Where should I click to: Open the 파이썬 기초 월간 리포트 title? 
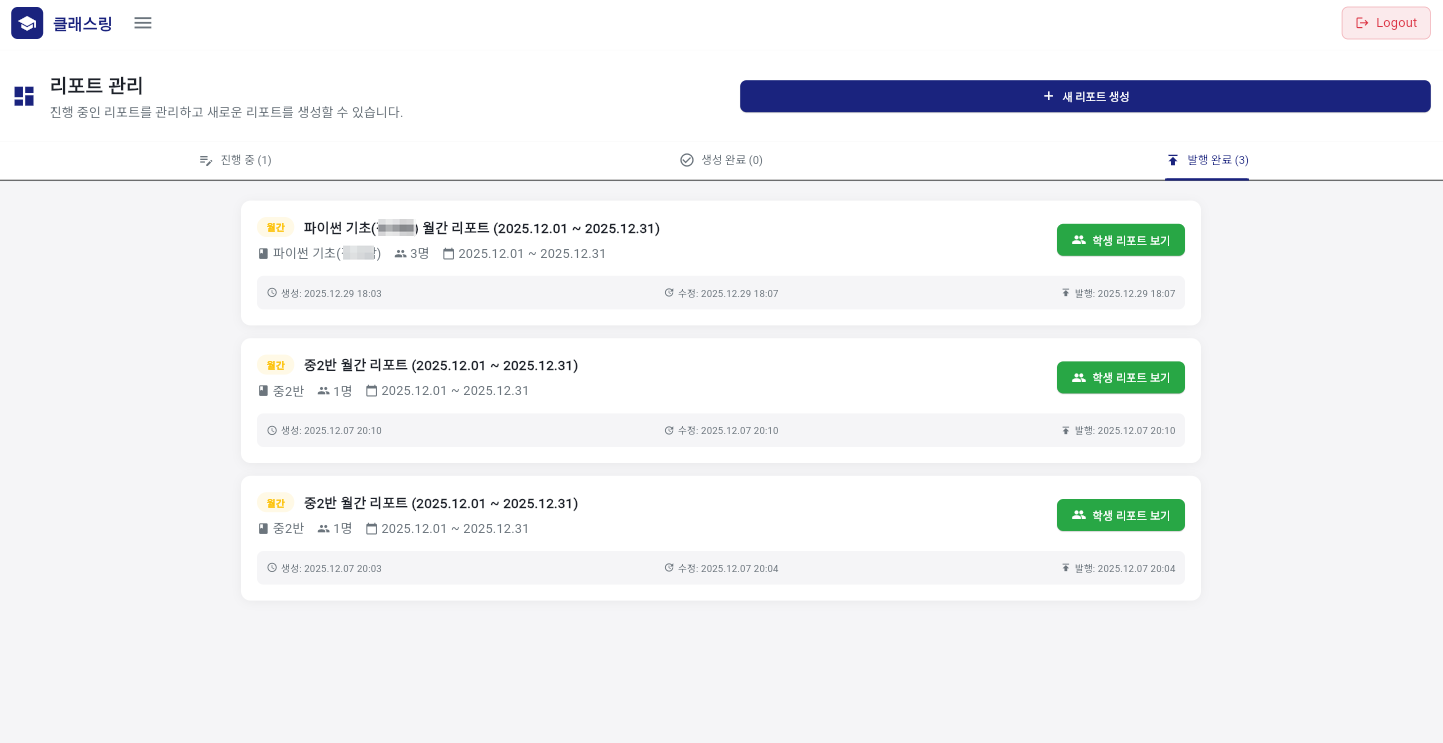(481, 228)
